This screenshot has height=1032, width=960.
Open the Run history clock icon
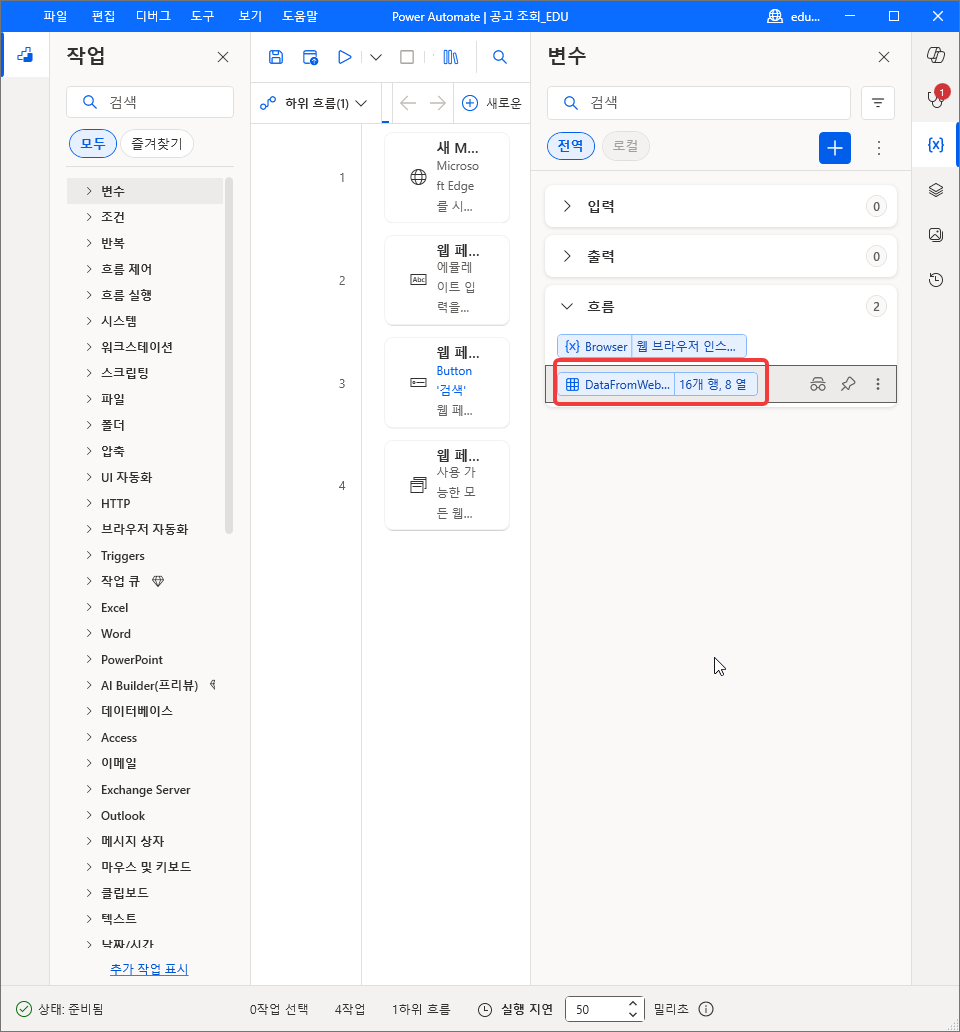click(x=936, y=280)
